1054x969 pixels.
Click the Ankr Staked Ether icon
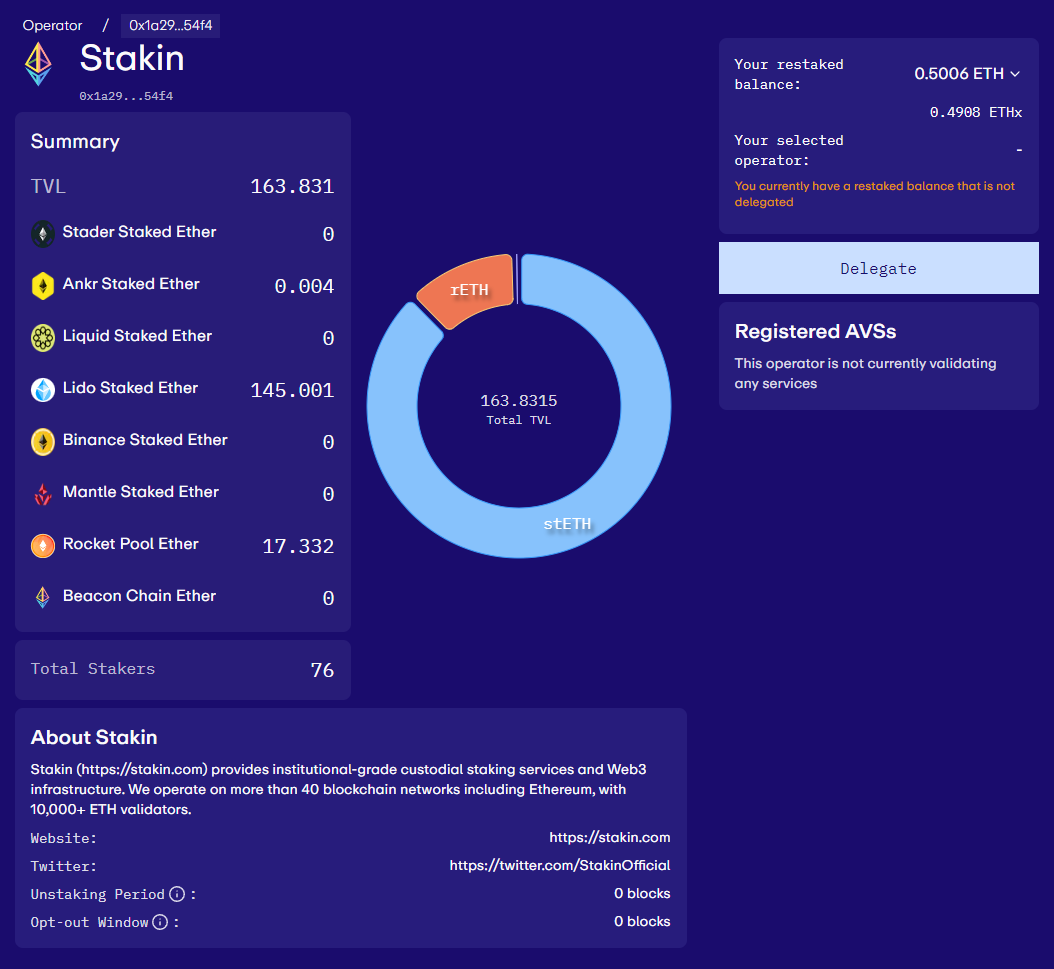[x=41, y=284]
